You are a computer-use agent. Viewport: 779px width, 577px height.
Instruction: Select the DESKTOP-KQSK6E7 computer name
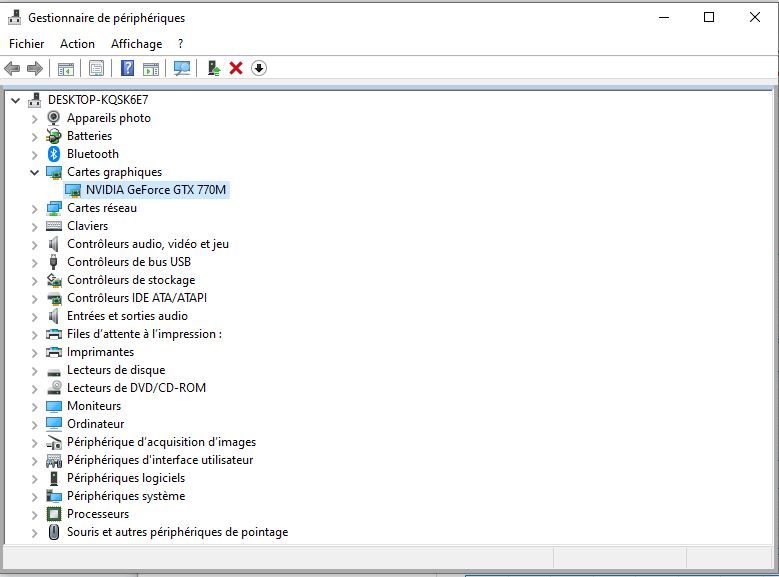[x=98, y=100]
